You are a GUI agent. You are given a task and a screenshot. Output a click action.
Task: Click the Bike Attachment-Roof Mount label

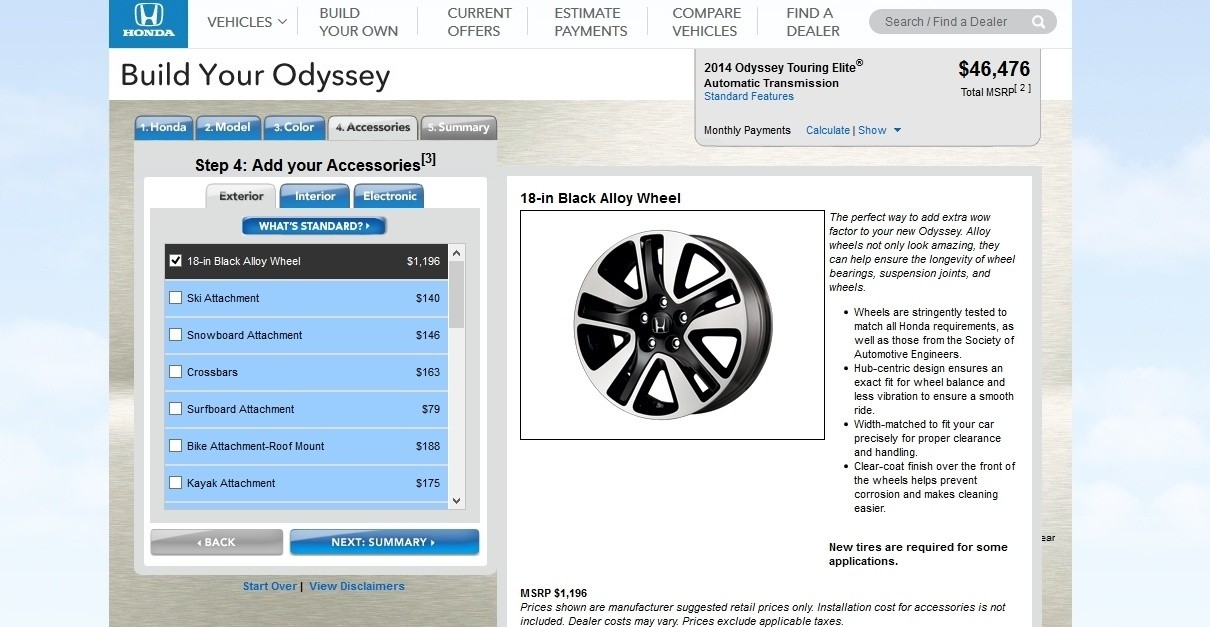point(256,446)
